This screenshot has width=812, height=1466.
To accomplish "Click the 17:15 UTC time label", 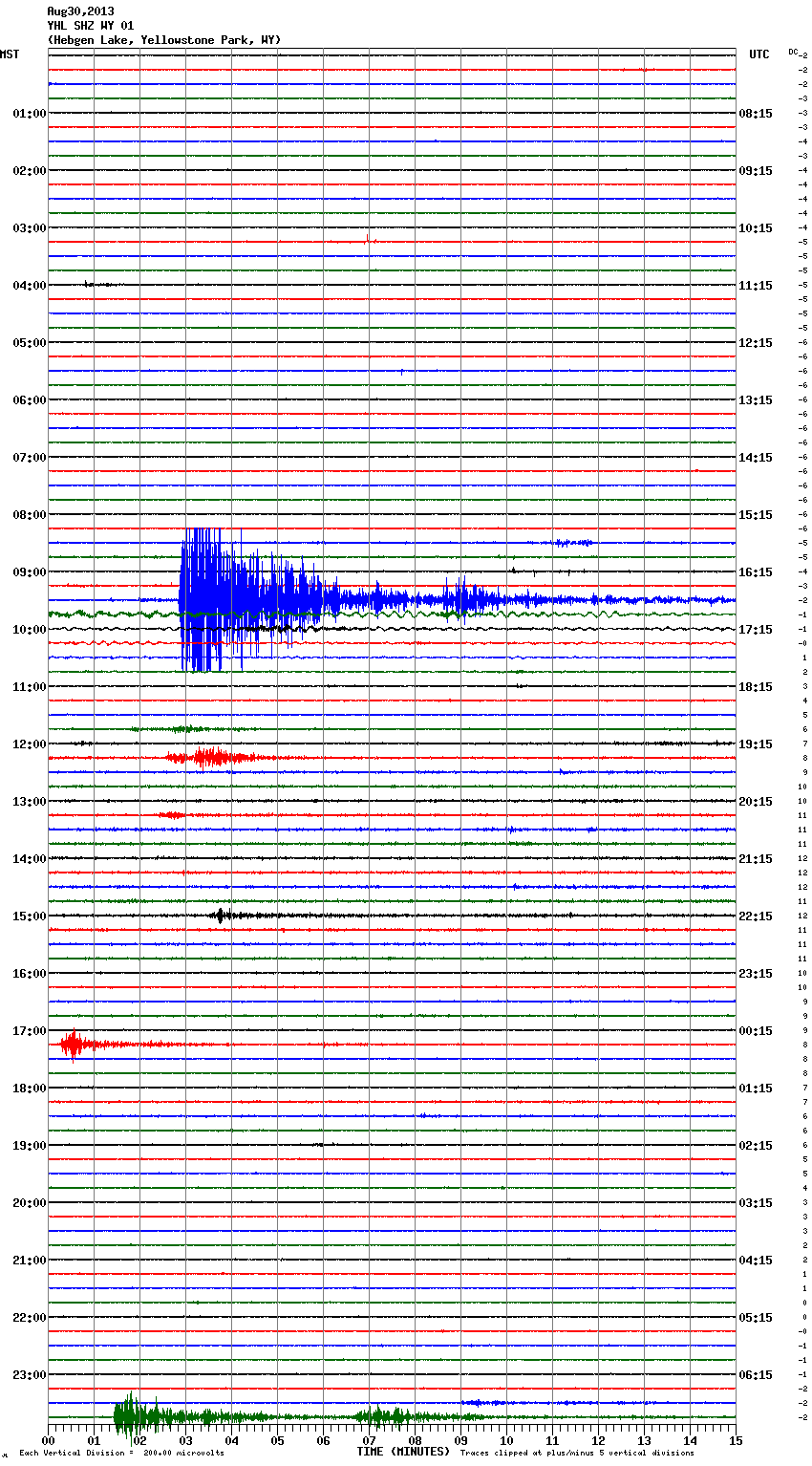I will pos(756,630).
